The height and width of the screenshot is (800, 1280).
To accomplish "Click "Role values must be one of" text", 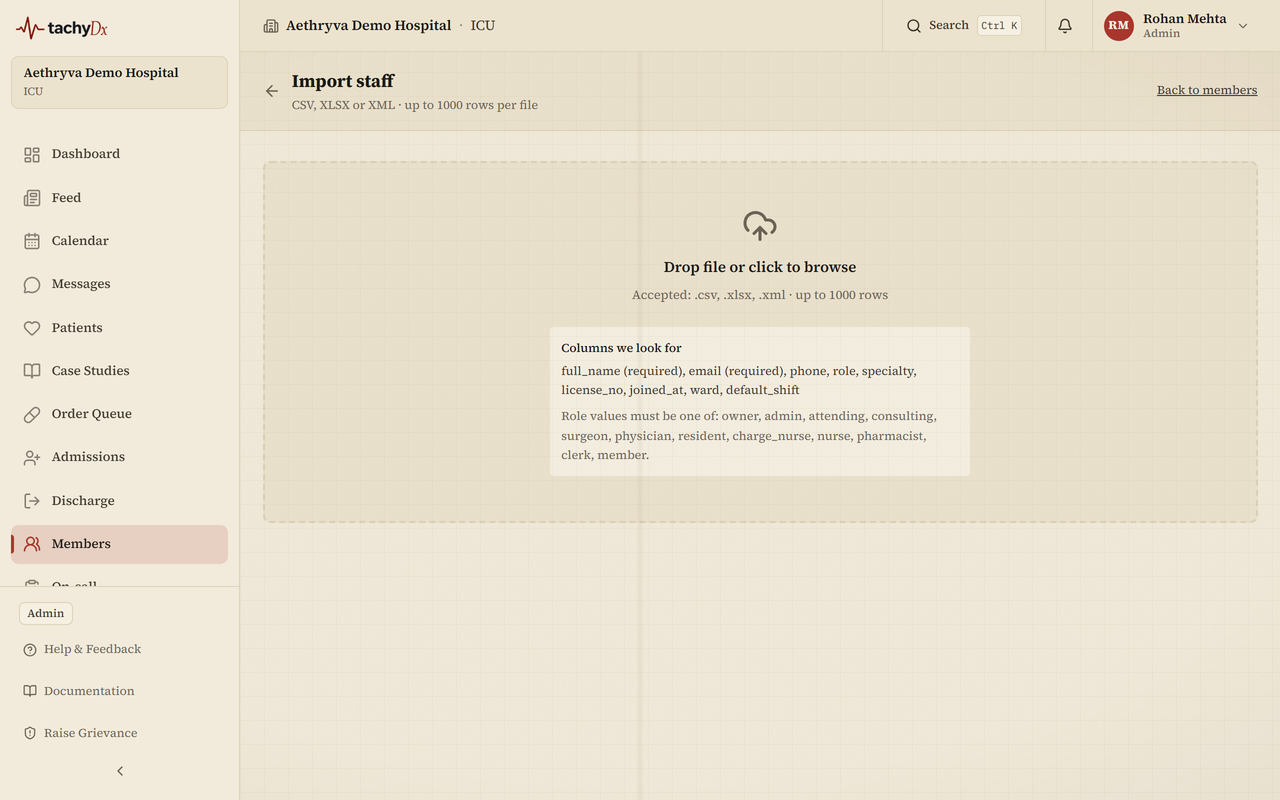I will tap(639, 416).
